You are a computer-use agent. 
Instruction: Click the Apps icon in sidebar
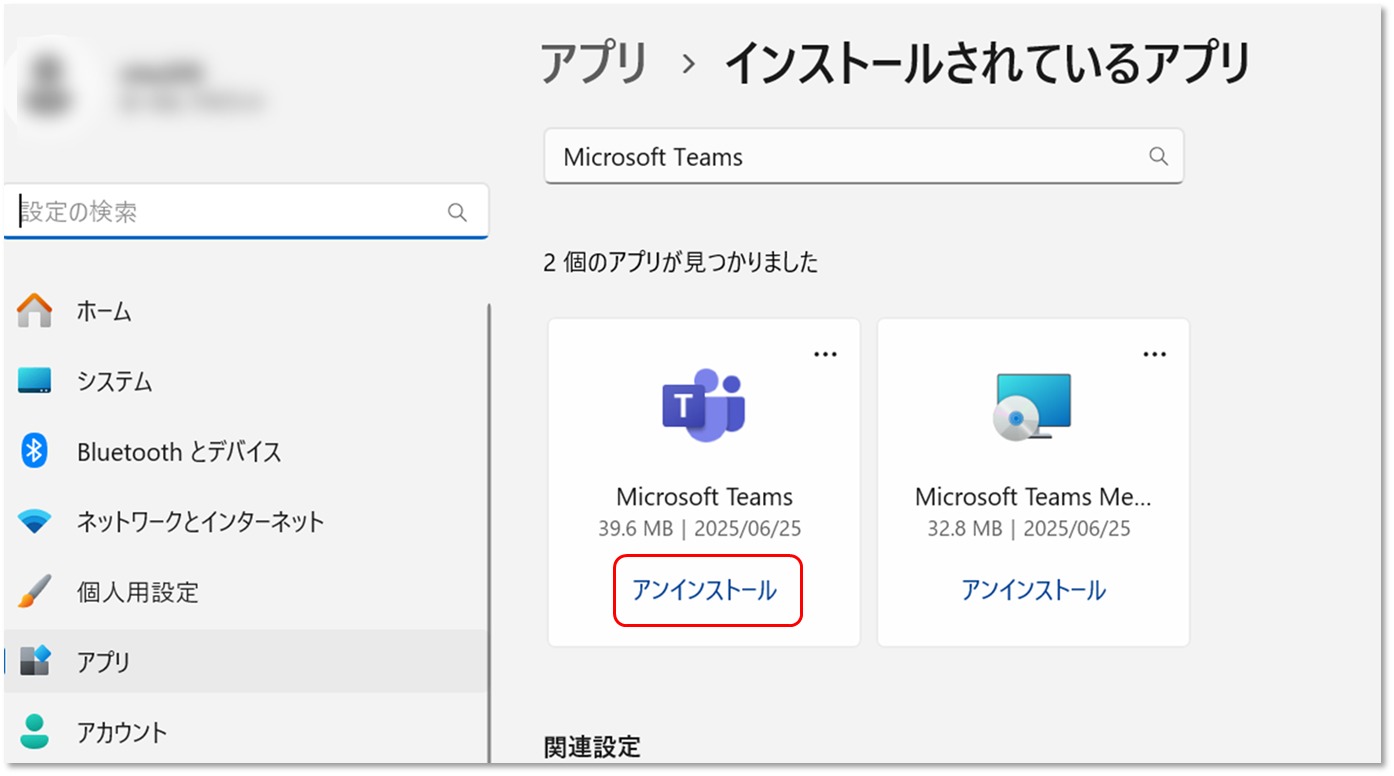pos(35,661)
